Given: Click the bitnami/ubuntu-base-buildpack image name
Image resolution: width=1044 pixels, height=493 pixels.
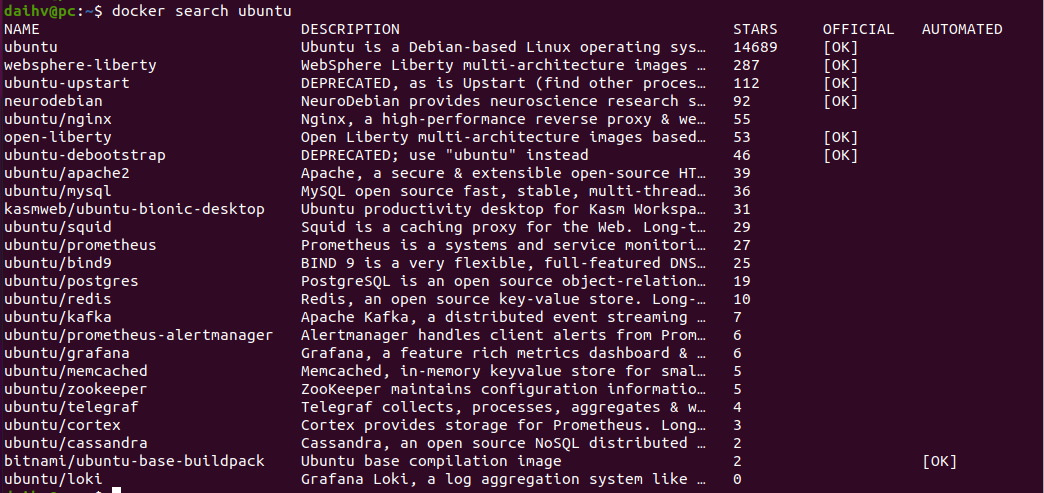Looking at the screenshot, I should pos(134,461).
